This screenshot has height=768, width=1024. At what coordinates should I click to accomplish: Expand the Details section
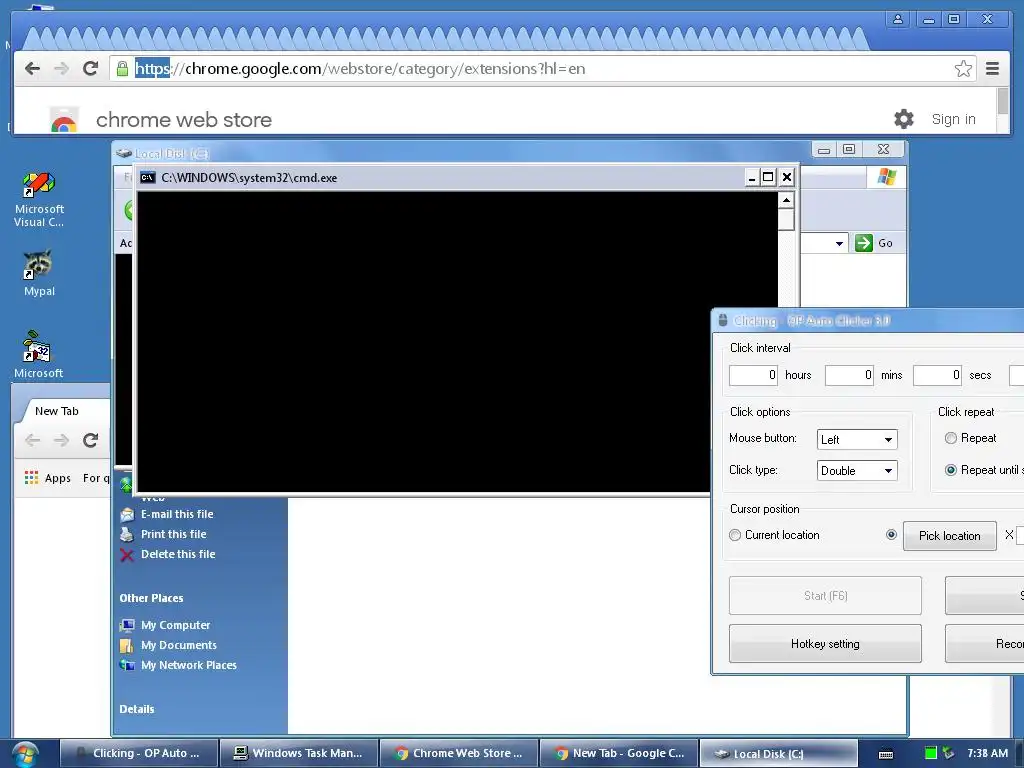click(136, 709)
